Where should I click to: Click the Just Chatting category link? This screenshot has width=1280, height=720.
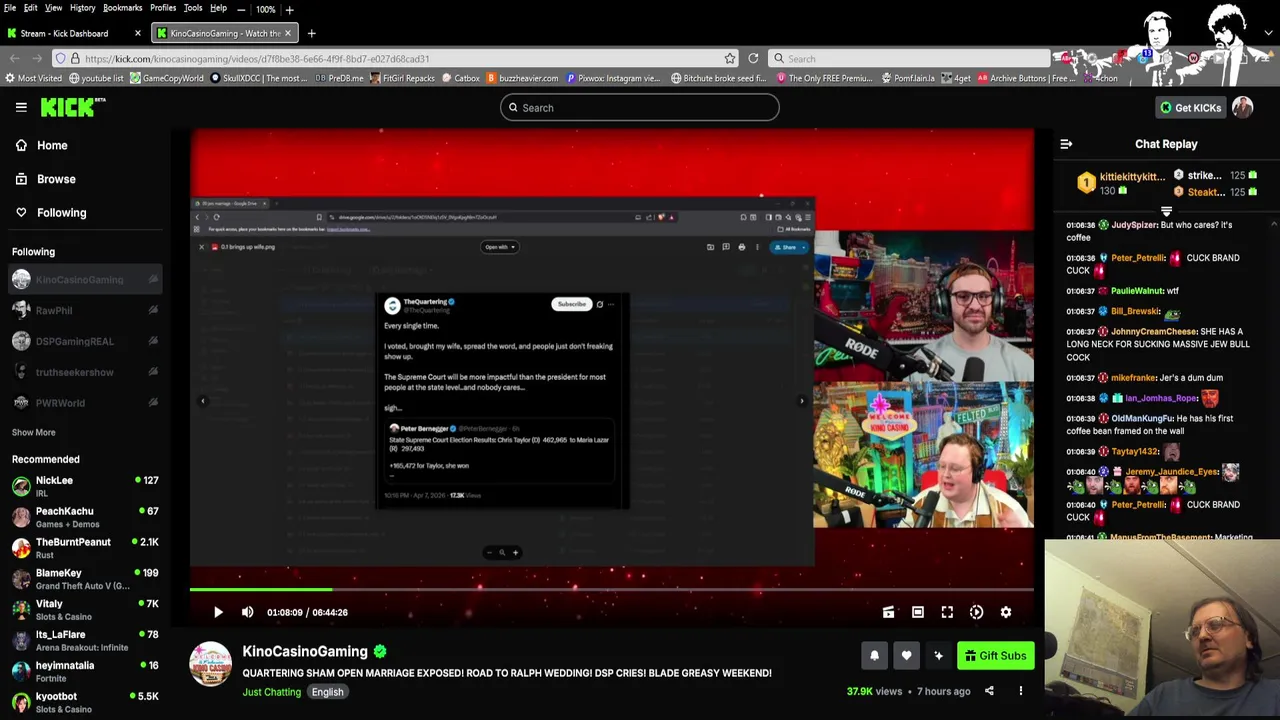point(271,692)
